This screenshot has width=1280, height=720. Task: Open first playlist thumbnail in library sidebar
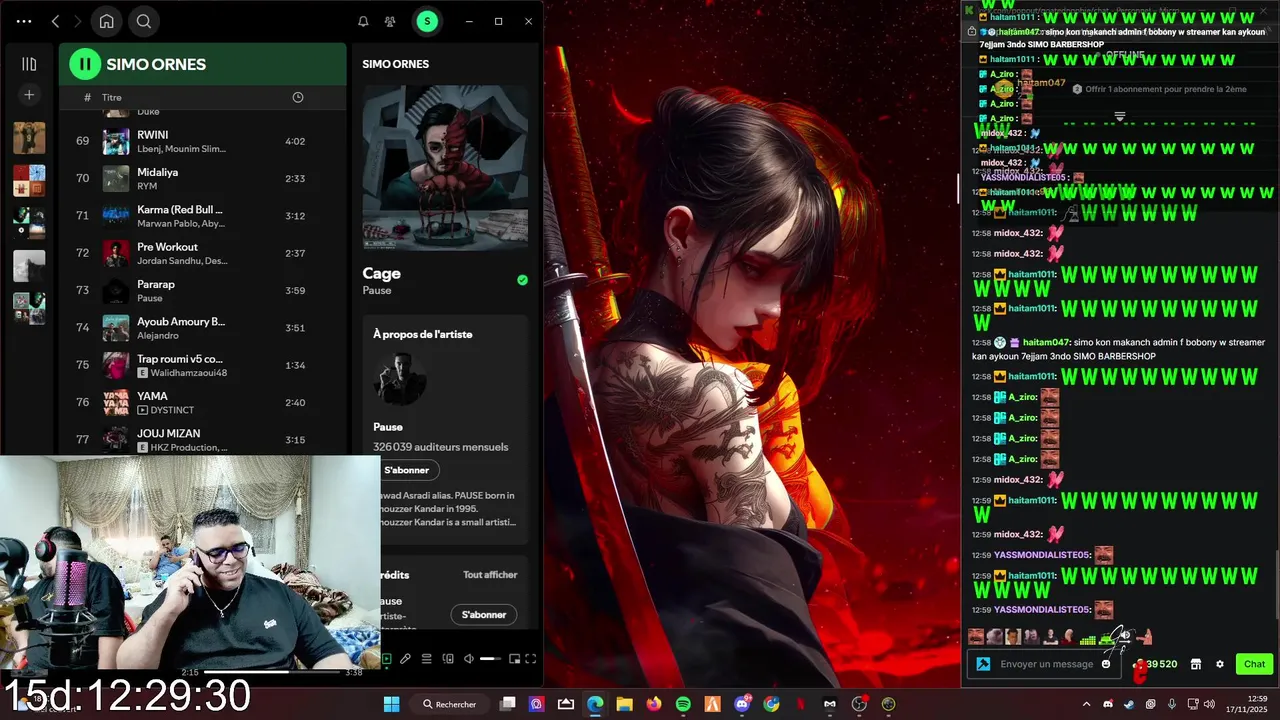coord(29,138)
